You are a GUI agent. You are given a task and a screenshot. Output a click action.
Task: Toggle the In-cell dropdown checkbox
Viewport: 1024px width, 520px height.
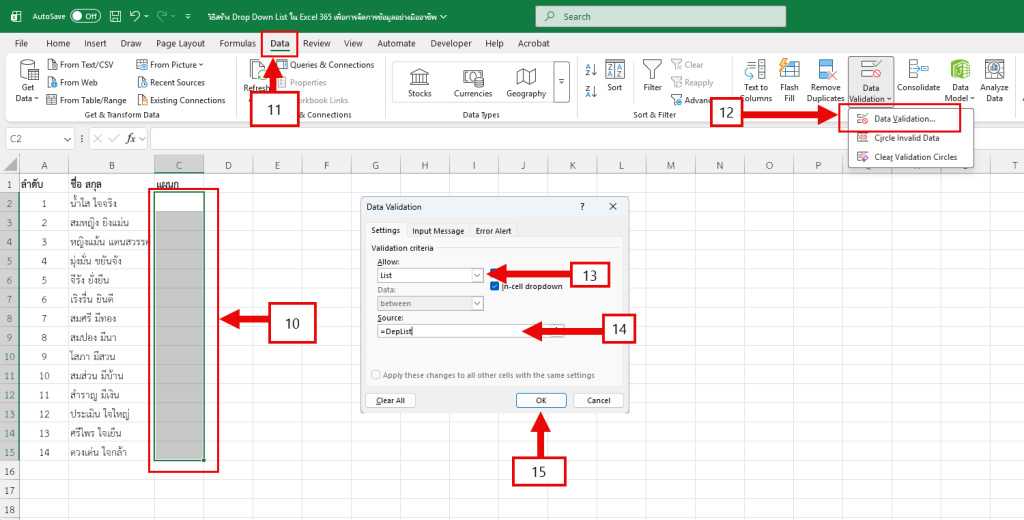click(x=495, y=286)
